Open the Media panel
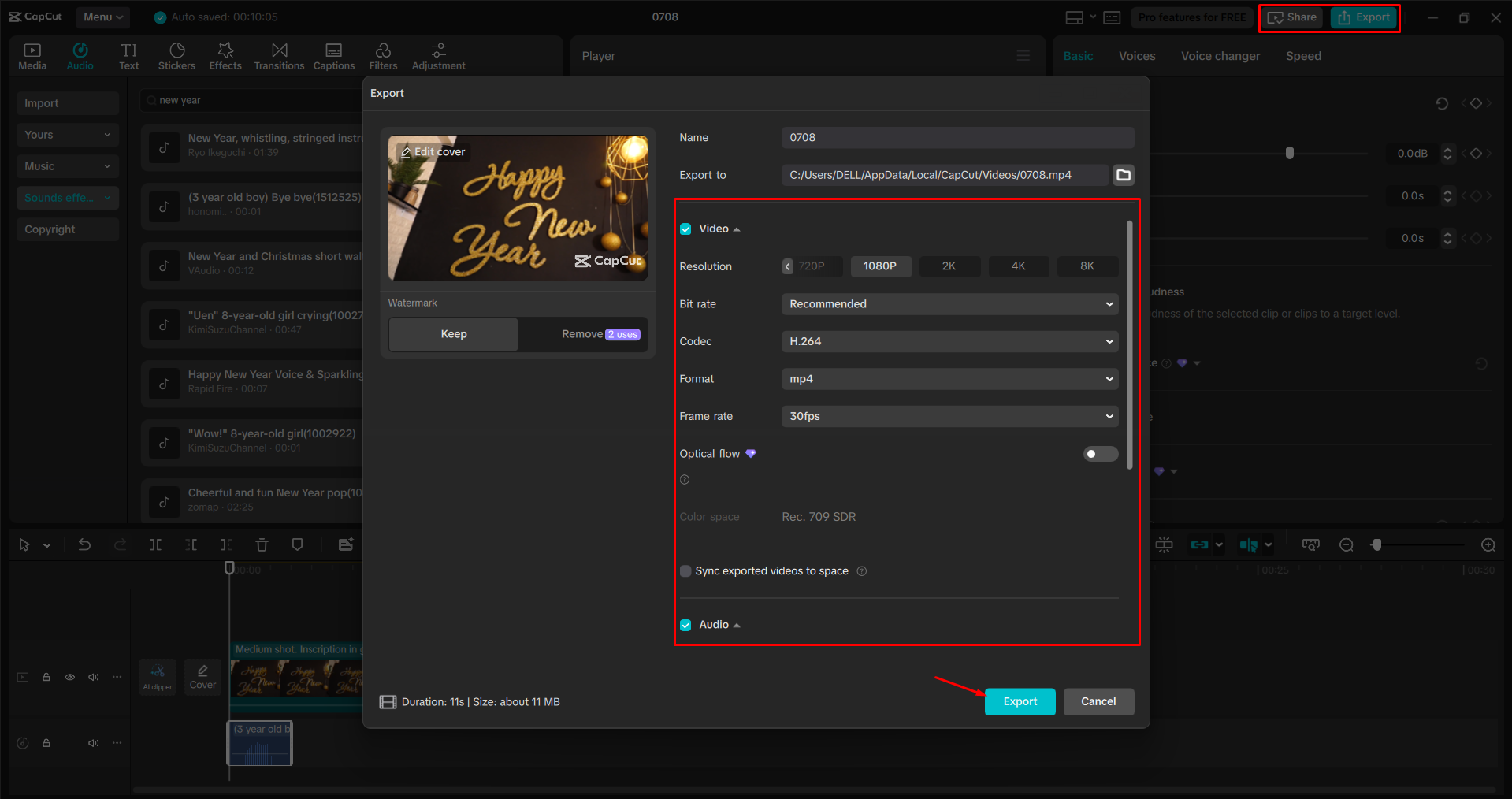This screenshot has height=799, width=1512. 32,56
